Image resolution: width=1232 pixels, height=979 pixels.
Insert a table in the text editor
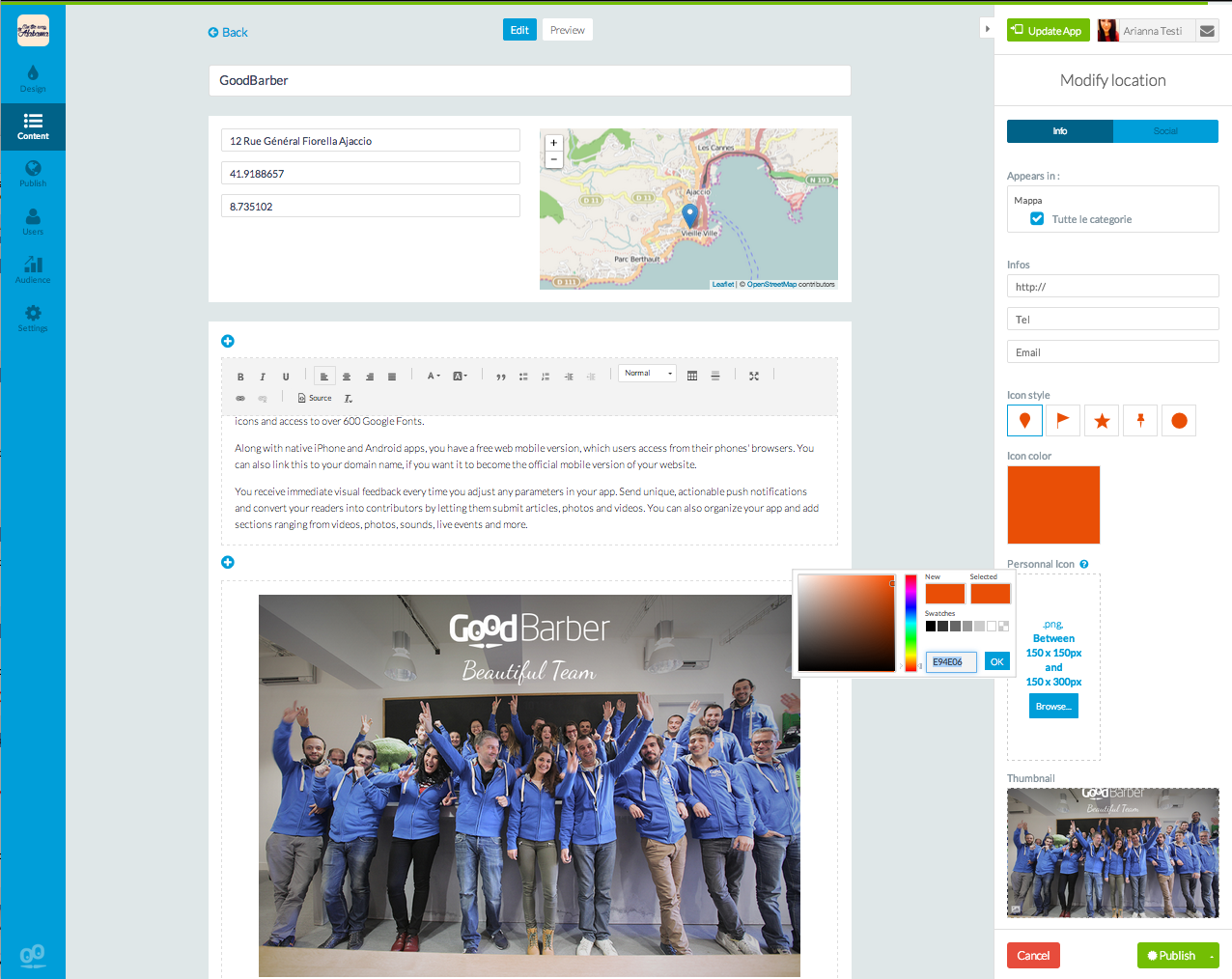(692, 376)
